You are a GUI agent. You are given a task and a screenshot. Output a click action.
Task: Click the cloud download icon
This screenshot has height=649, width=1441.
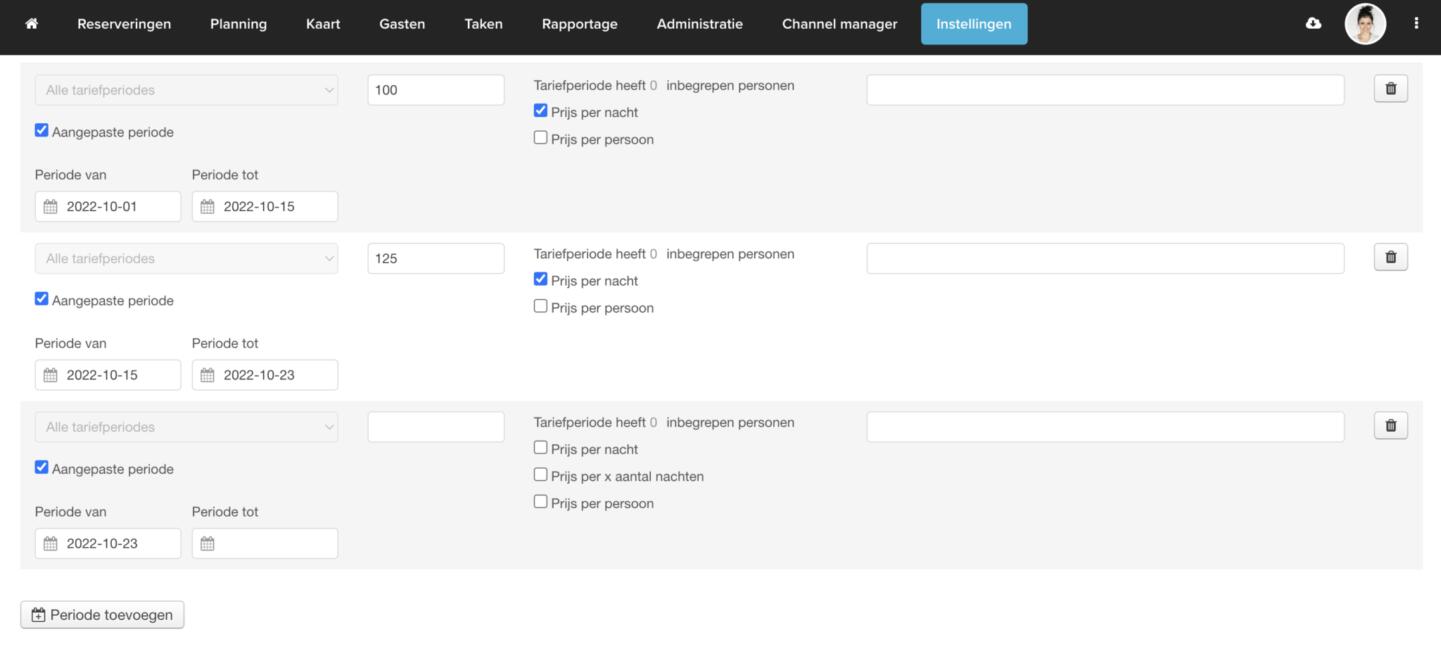pos(1313,24)
